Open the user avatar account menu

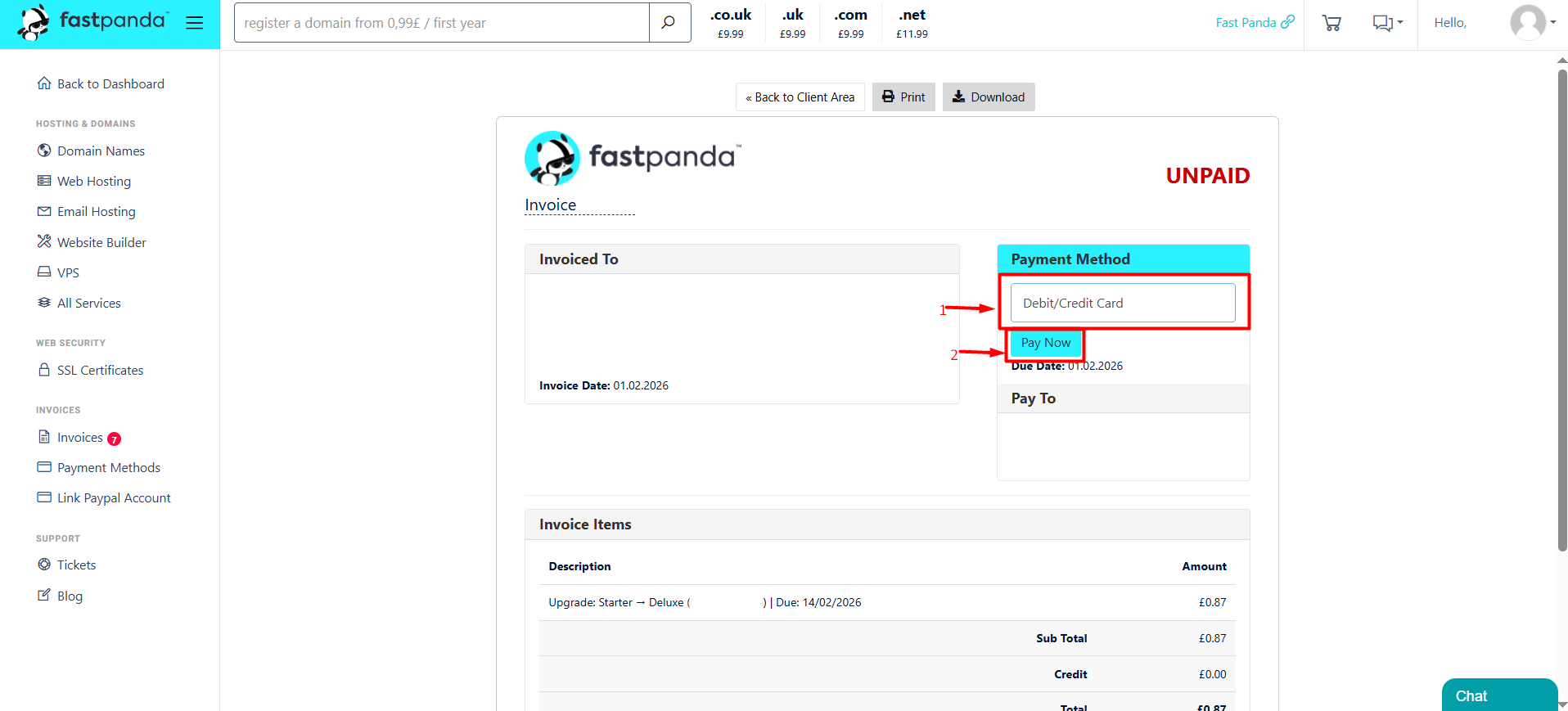1532,22
